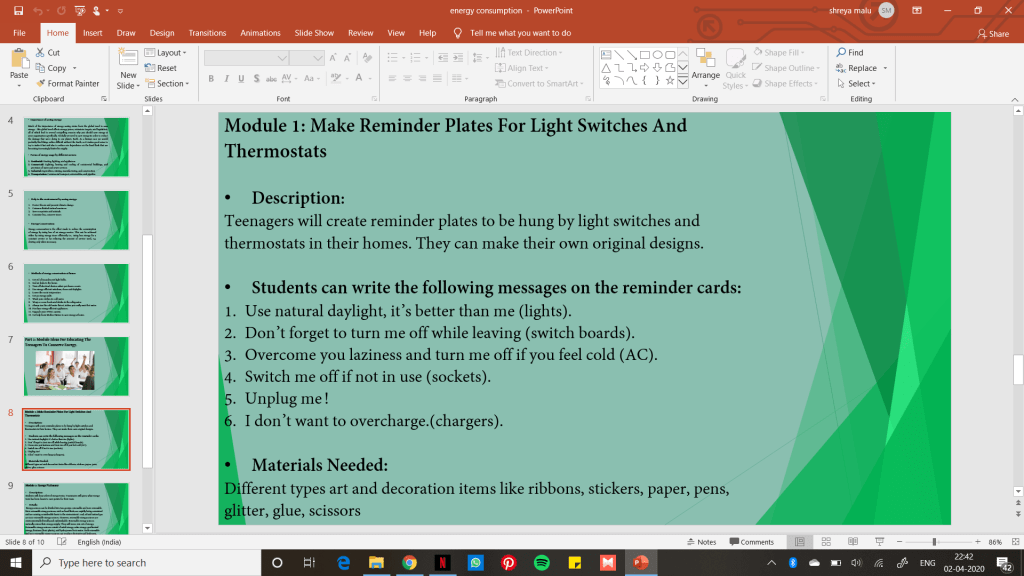Switch to the Design tab
The width and height of the screenshot is (1024, 576).
161,33
